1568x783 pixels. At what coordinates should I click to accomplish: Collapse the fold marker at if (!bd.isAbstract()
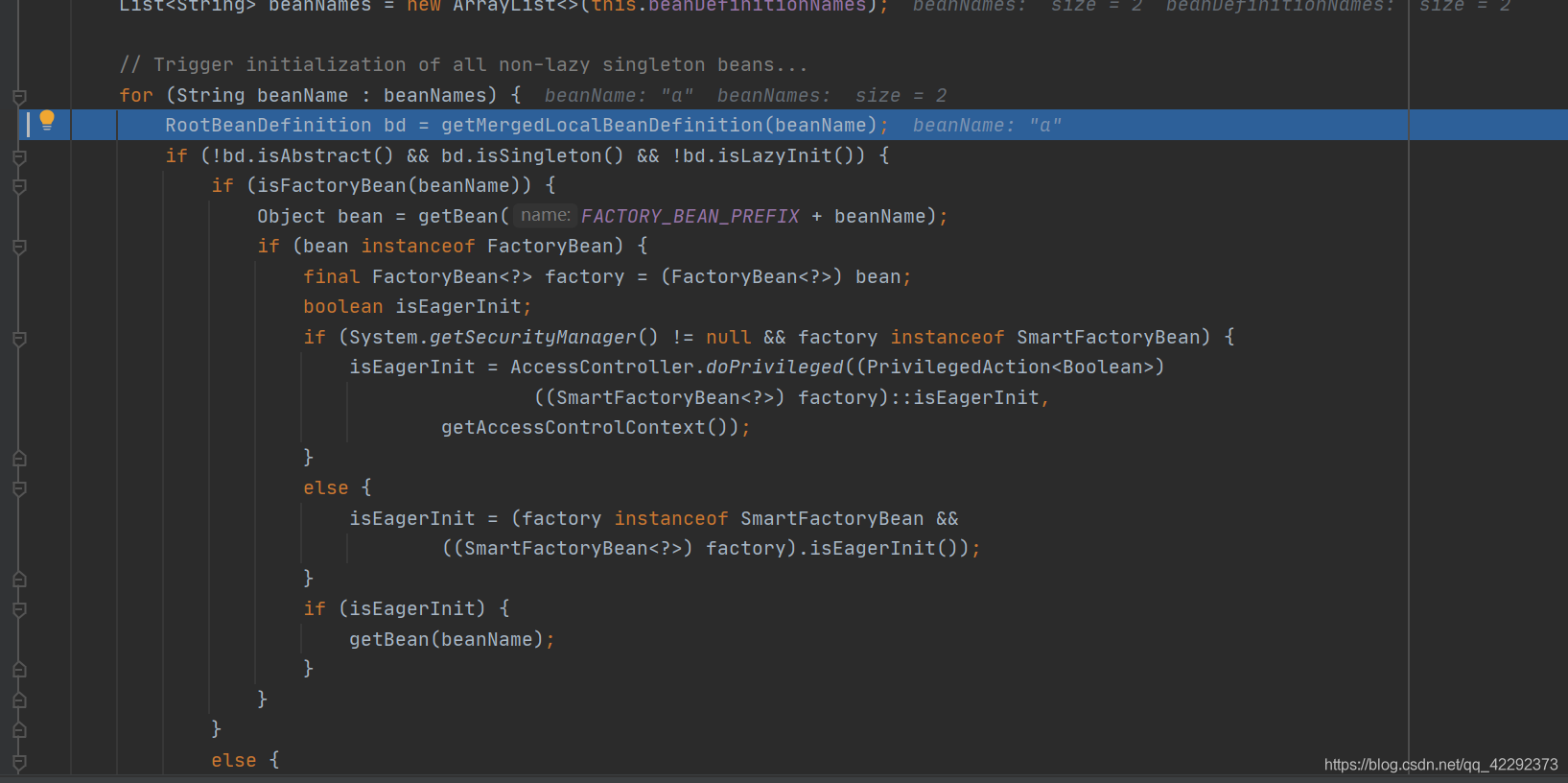19,157
